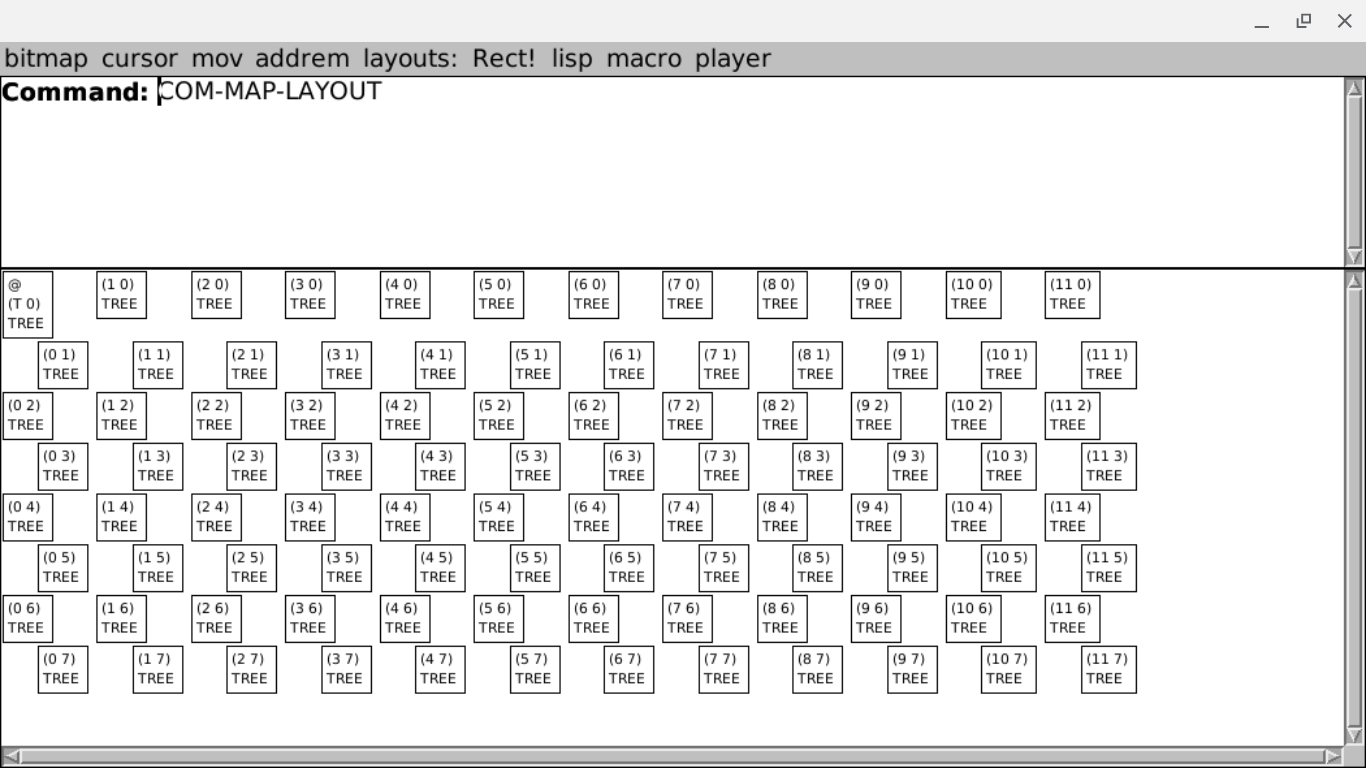Pick map tile (11 0)
1366x768 pixels.
click(1071, 294)
